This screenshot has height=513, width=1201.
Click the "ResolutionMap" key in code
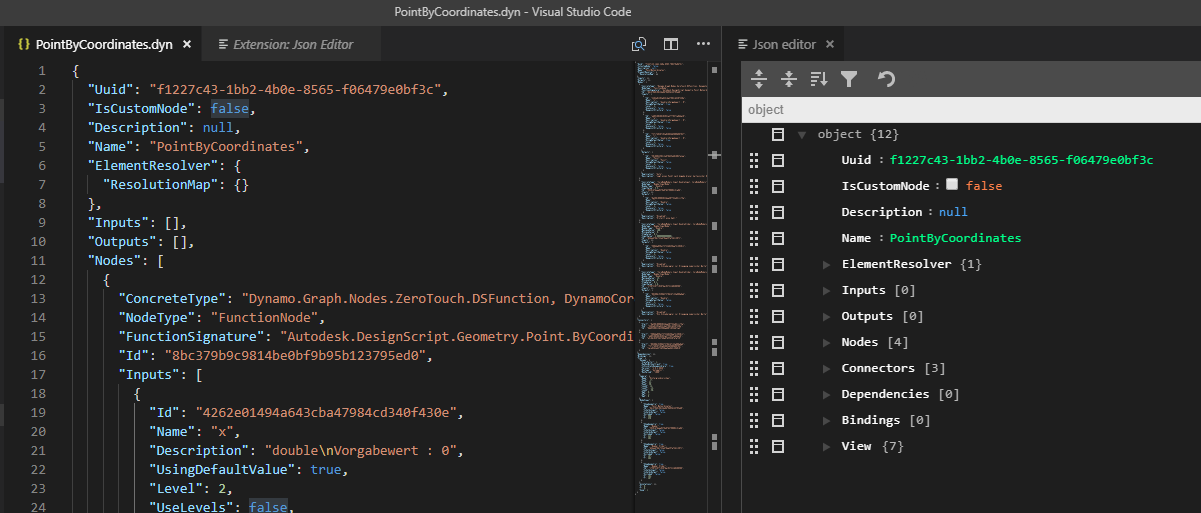click(160, 185)
